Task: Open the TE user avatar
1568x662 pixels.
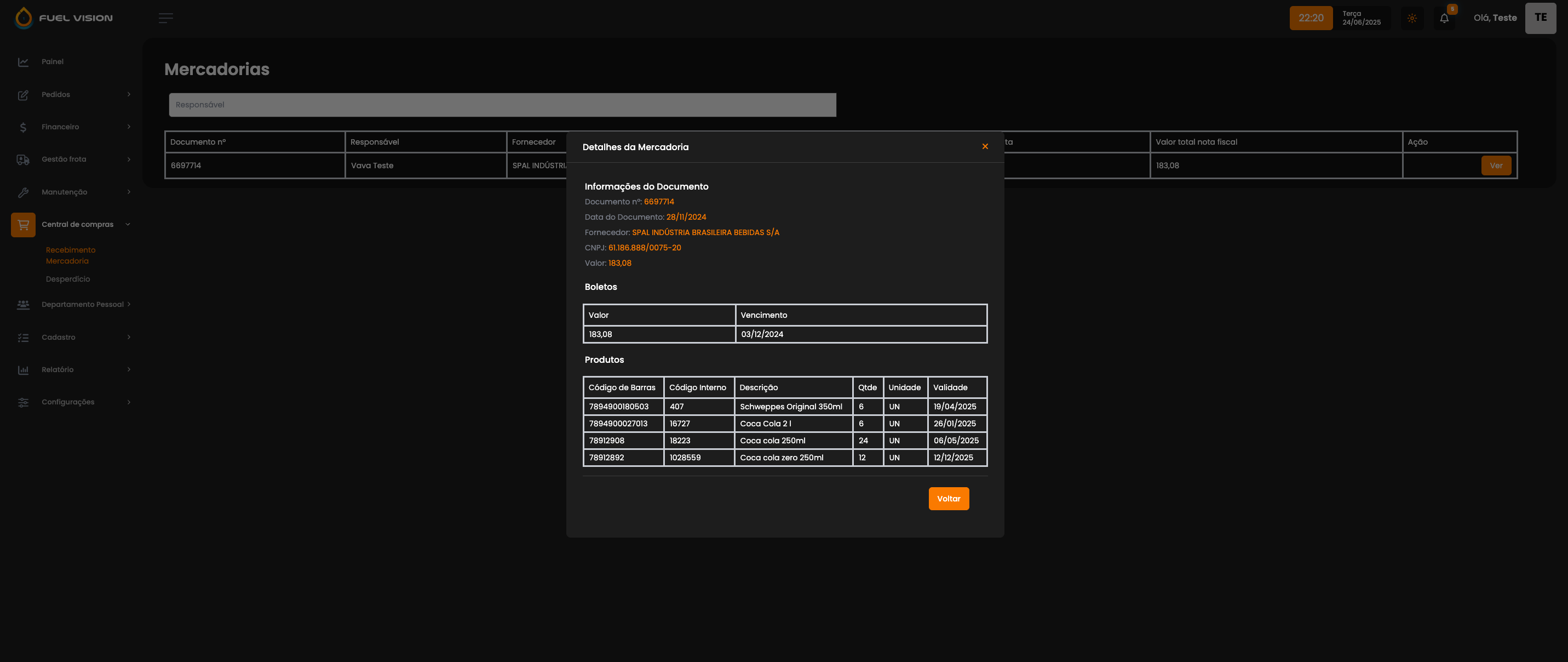Action: pyautogui.click(x=1540, y=18)
